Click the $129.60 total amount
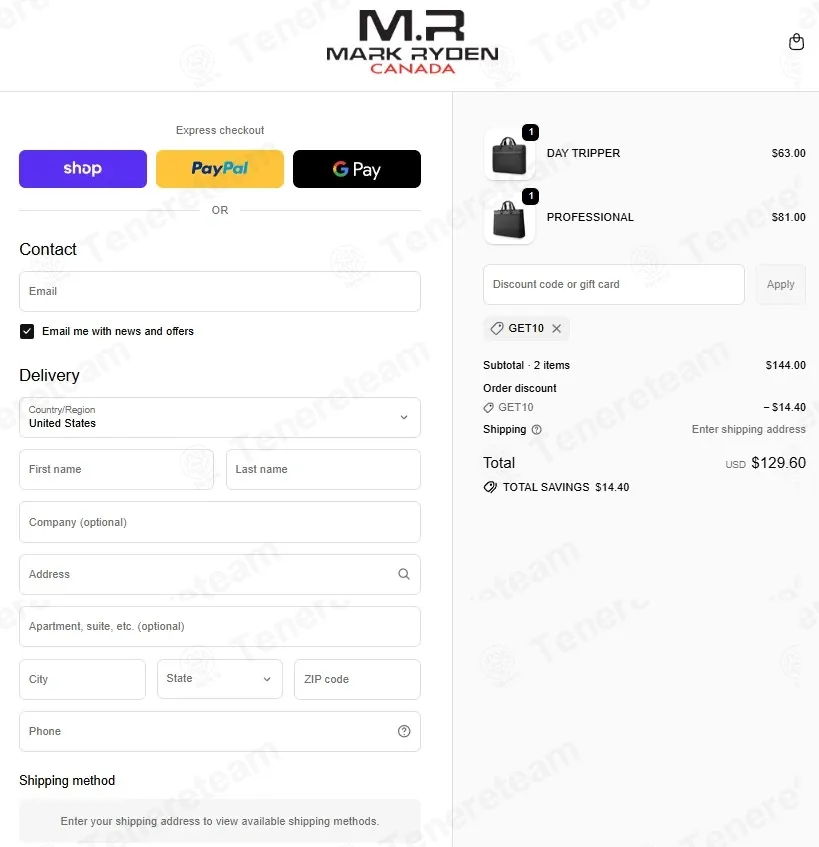 point(778,463)
